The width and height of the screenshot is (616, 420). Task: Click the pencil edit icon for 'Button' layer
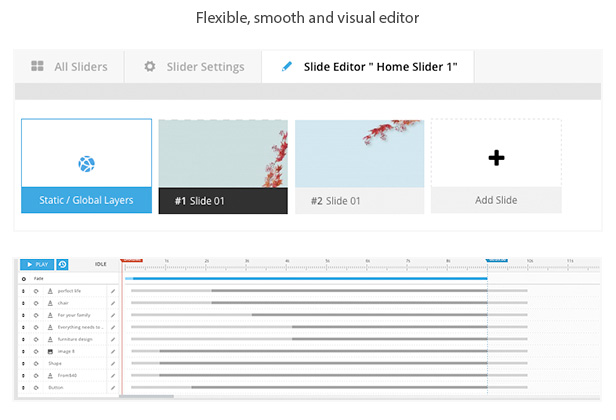click(x=113, y=388)
